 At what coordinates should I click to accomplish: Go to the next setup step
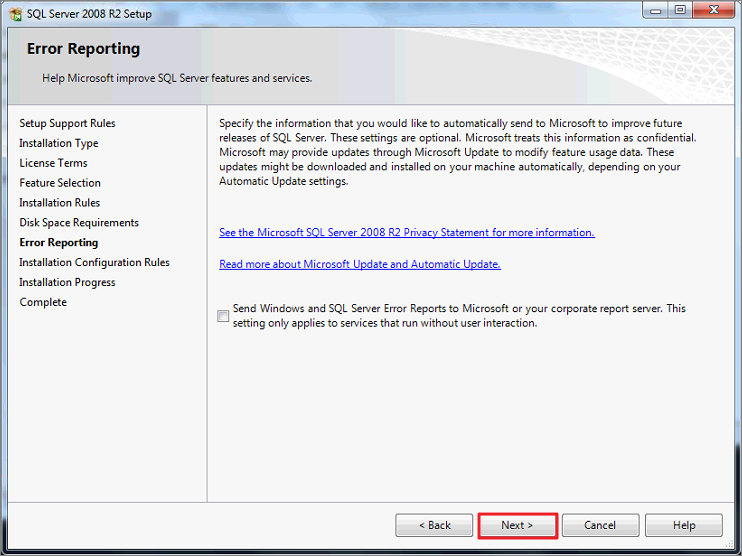[x=517, y=525]
